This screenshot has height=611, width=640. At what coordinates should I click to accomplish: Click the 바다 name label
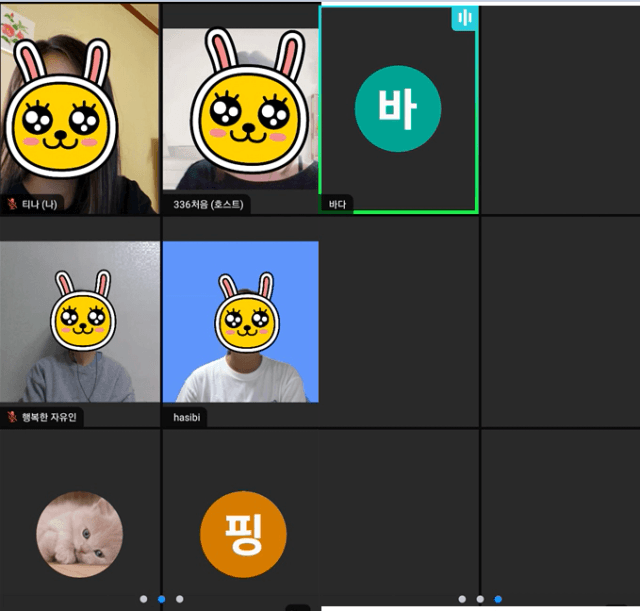(x=337, y=204)
